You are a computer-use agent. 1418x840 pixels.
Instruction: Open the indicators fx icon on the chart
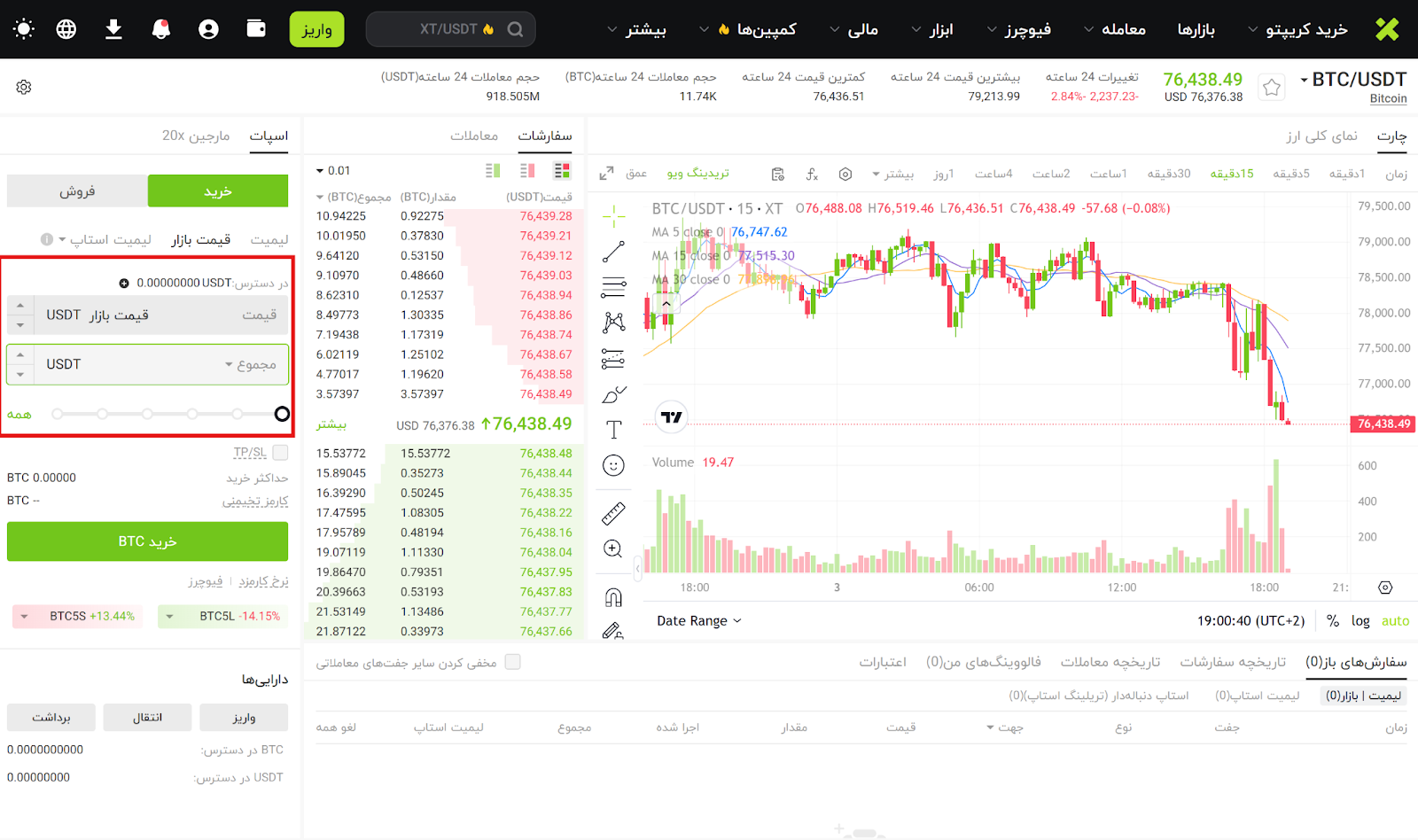(812, 174)
